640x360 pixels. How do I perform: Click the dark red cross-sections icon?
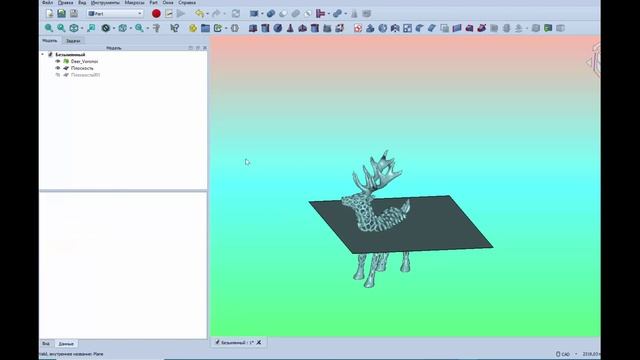[482, 28]
